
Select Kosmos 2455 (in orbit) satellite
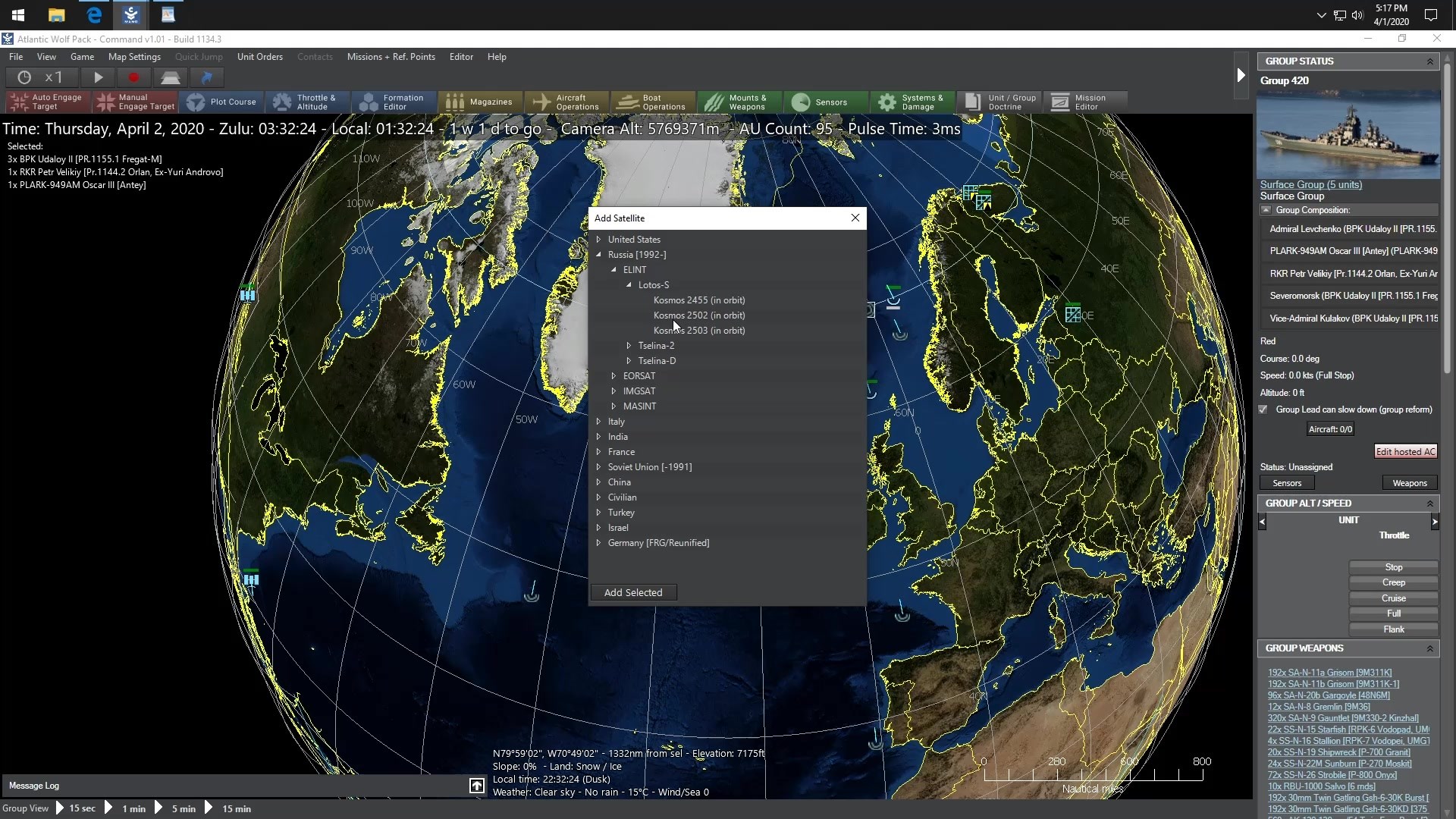(699, 300)
